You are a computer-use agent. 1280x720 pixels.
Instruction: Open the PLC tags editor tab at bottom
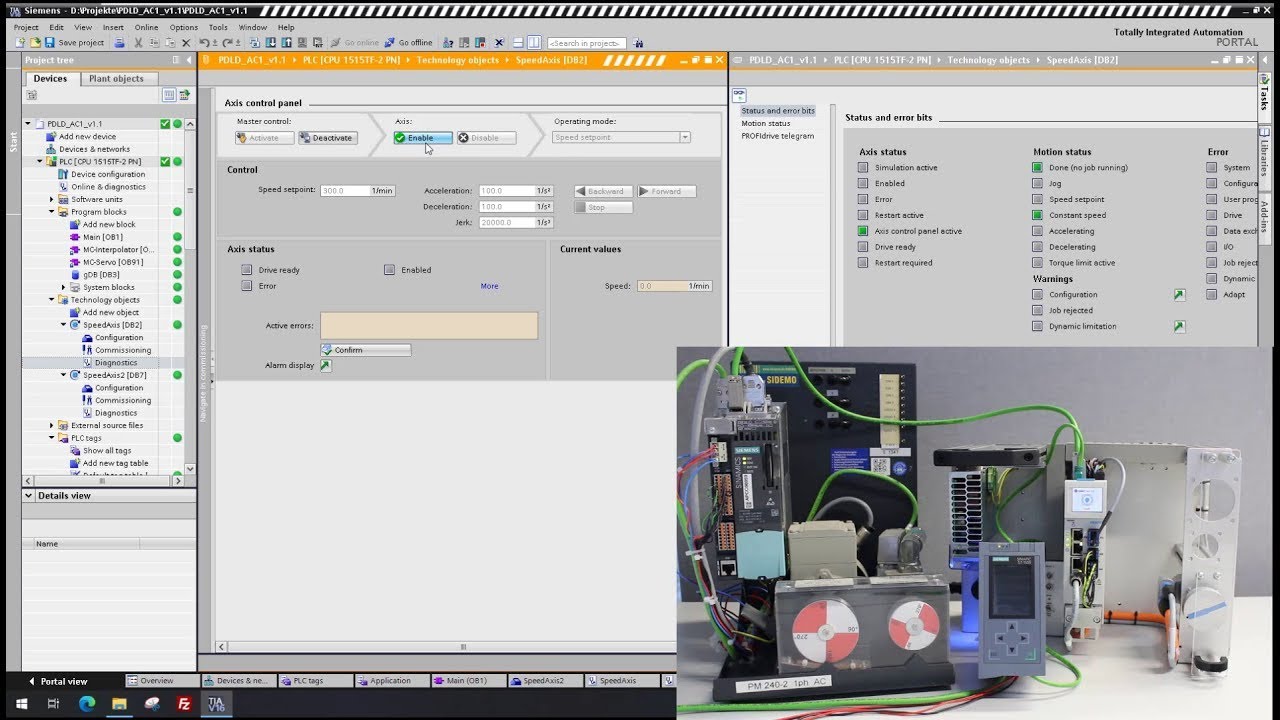[315, 681]
